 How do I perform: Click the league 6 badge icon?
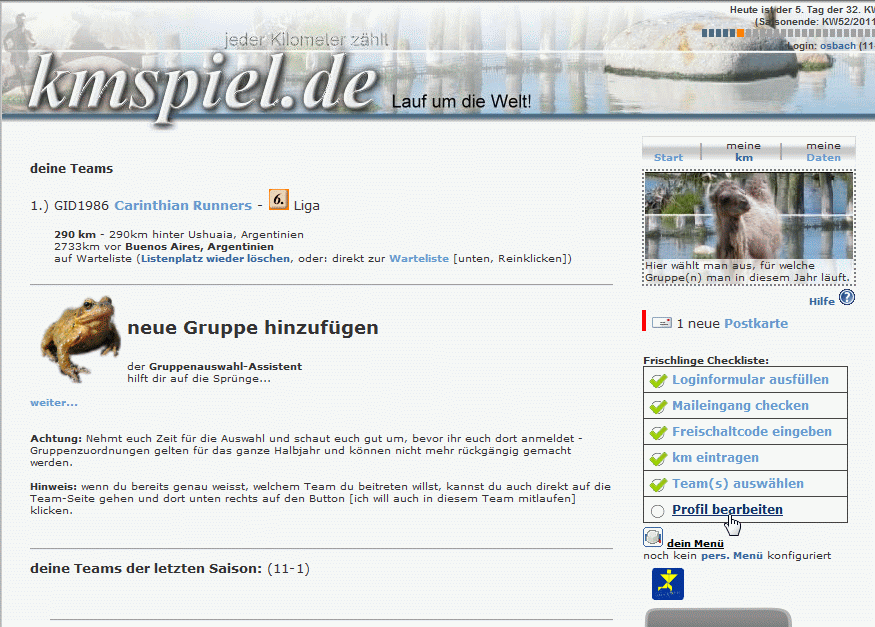tap(279, 200)
